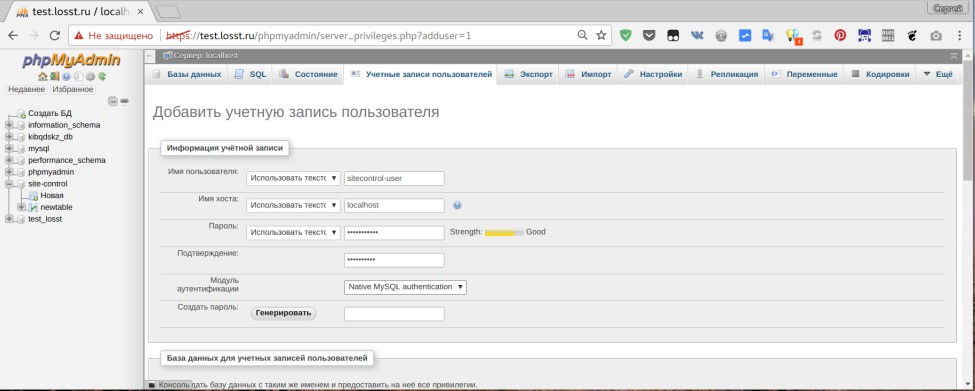Collapse the top menu with double-arrow icon
975x391 pixels.
click(x=954, y=56)
